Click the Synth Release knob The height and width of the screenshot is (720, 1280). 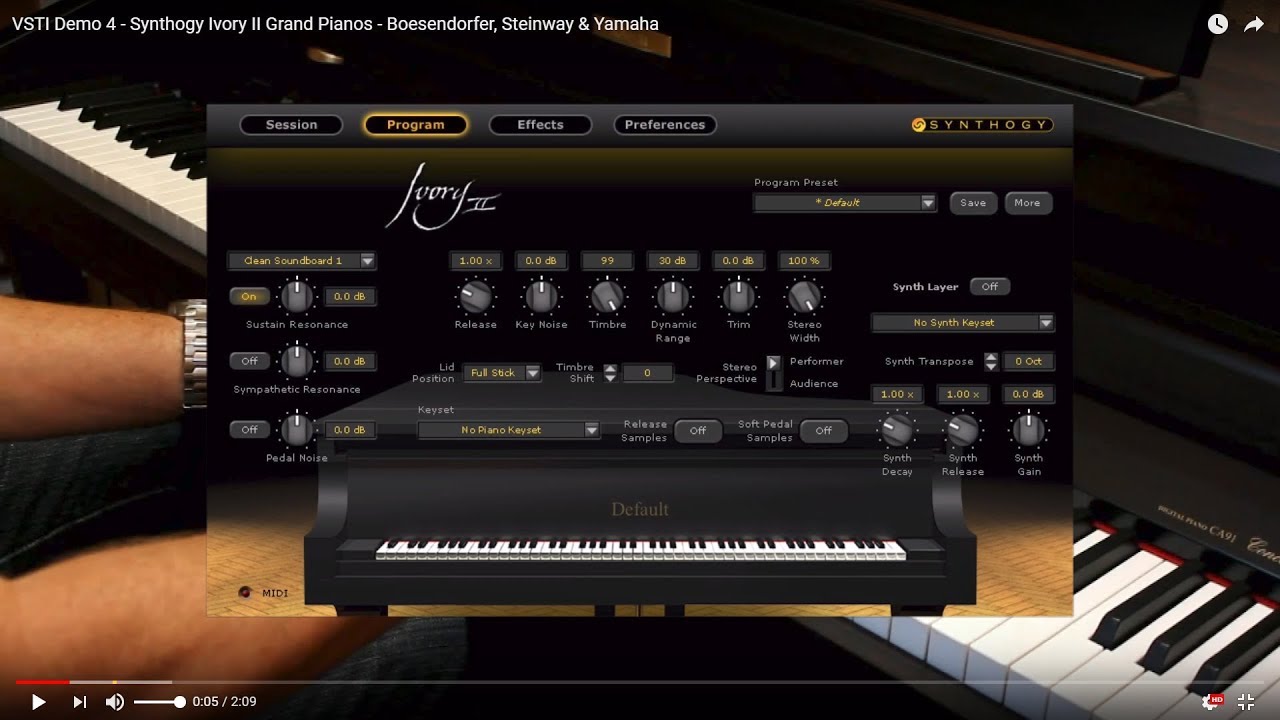tap(963, 430)
